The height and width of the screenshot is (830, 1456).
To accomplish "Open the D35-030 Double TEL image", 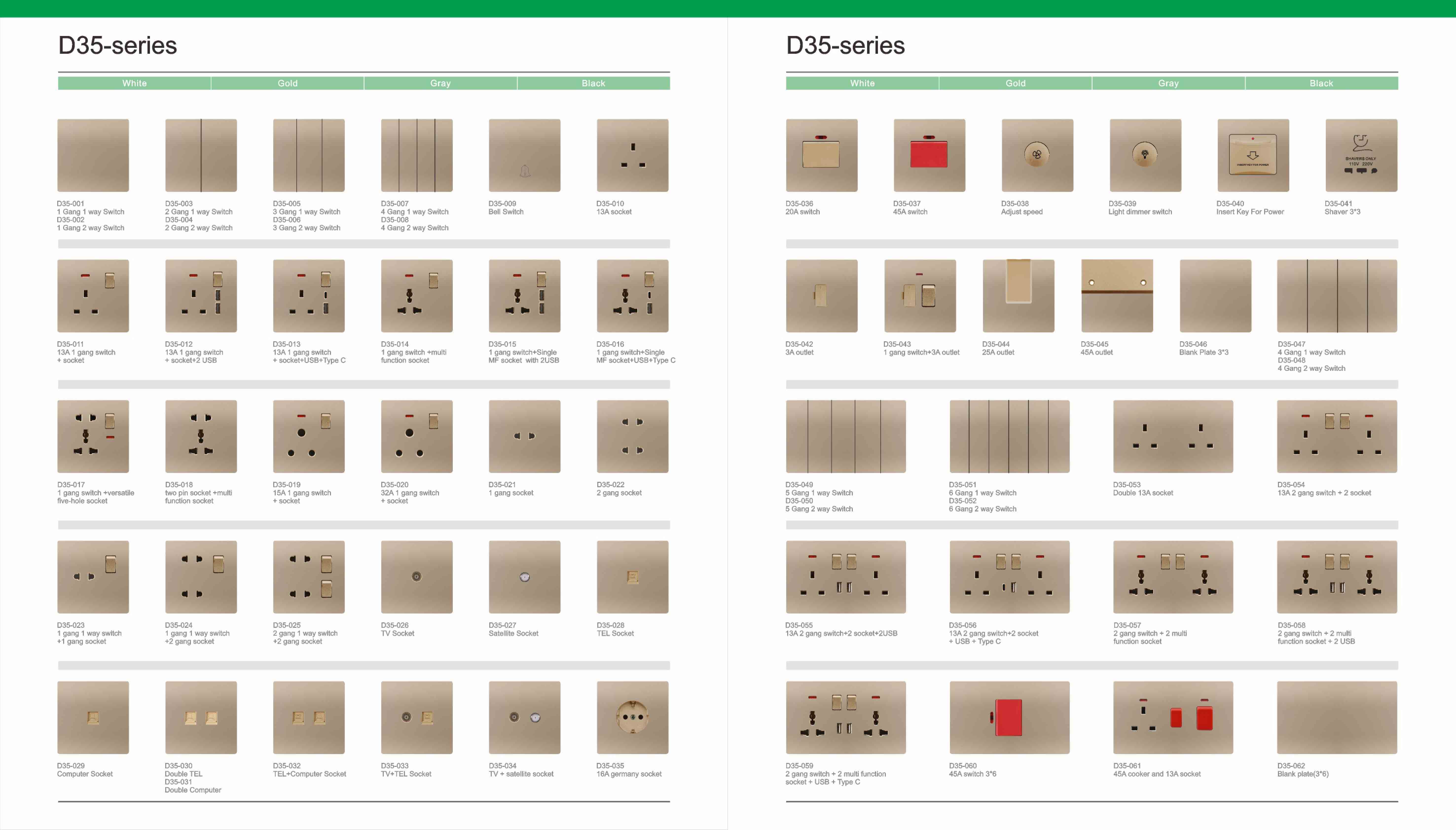I will [201, 718].
